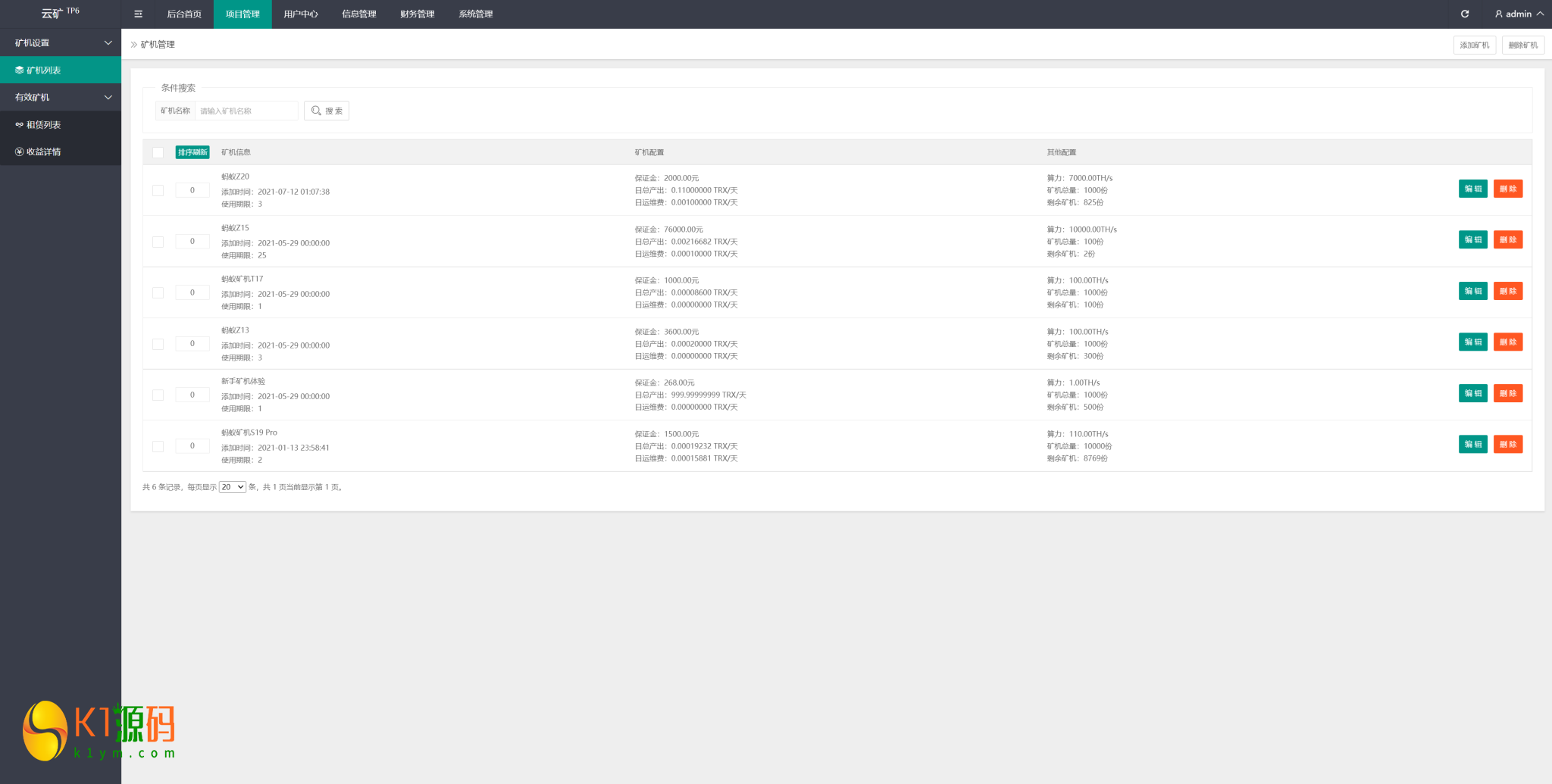Select the 蚂蚁Z13 row checkbox
This screenshot has height=784, width=1552.
pos(158,344)
